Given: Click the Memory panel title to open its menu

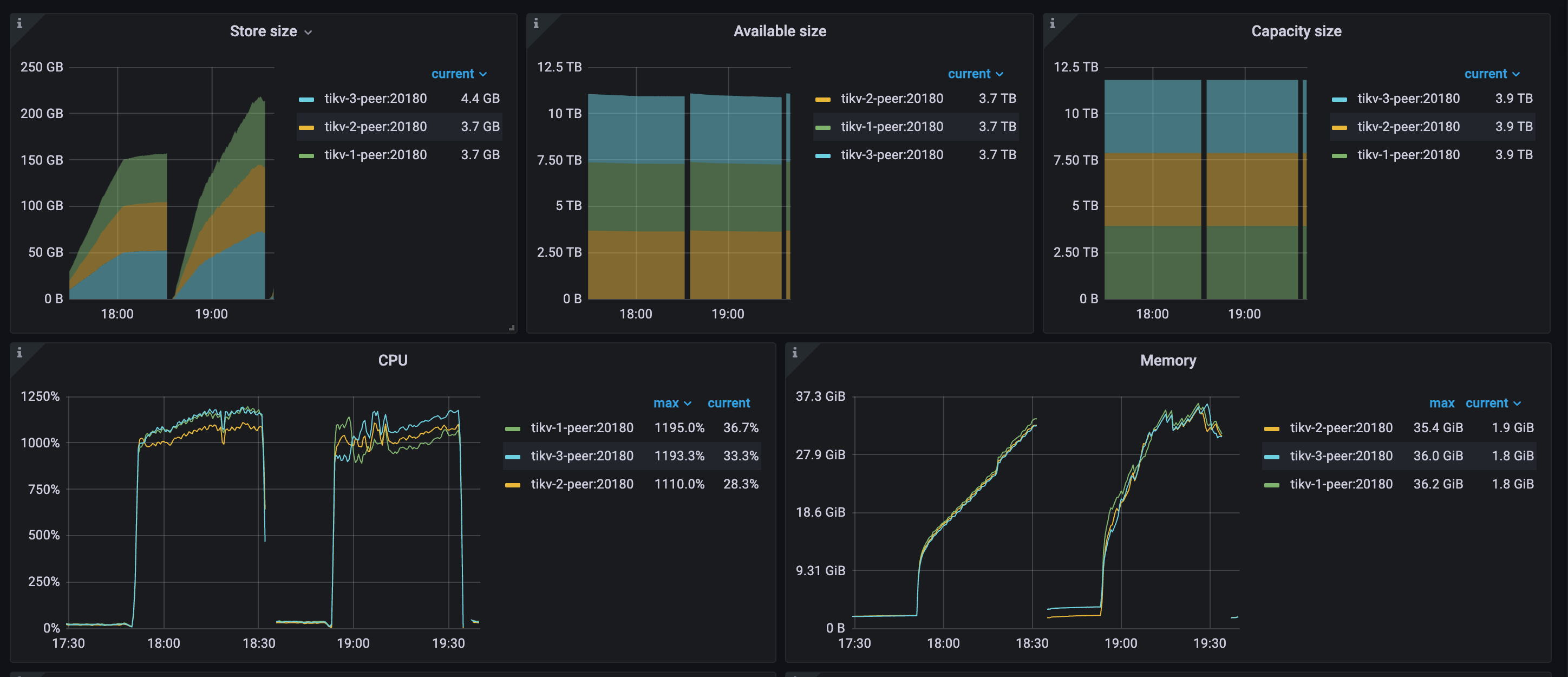Looking at the screenshot, I should [1167, 360].
